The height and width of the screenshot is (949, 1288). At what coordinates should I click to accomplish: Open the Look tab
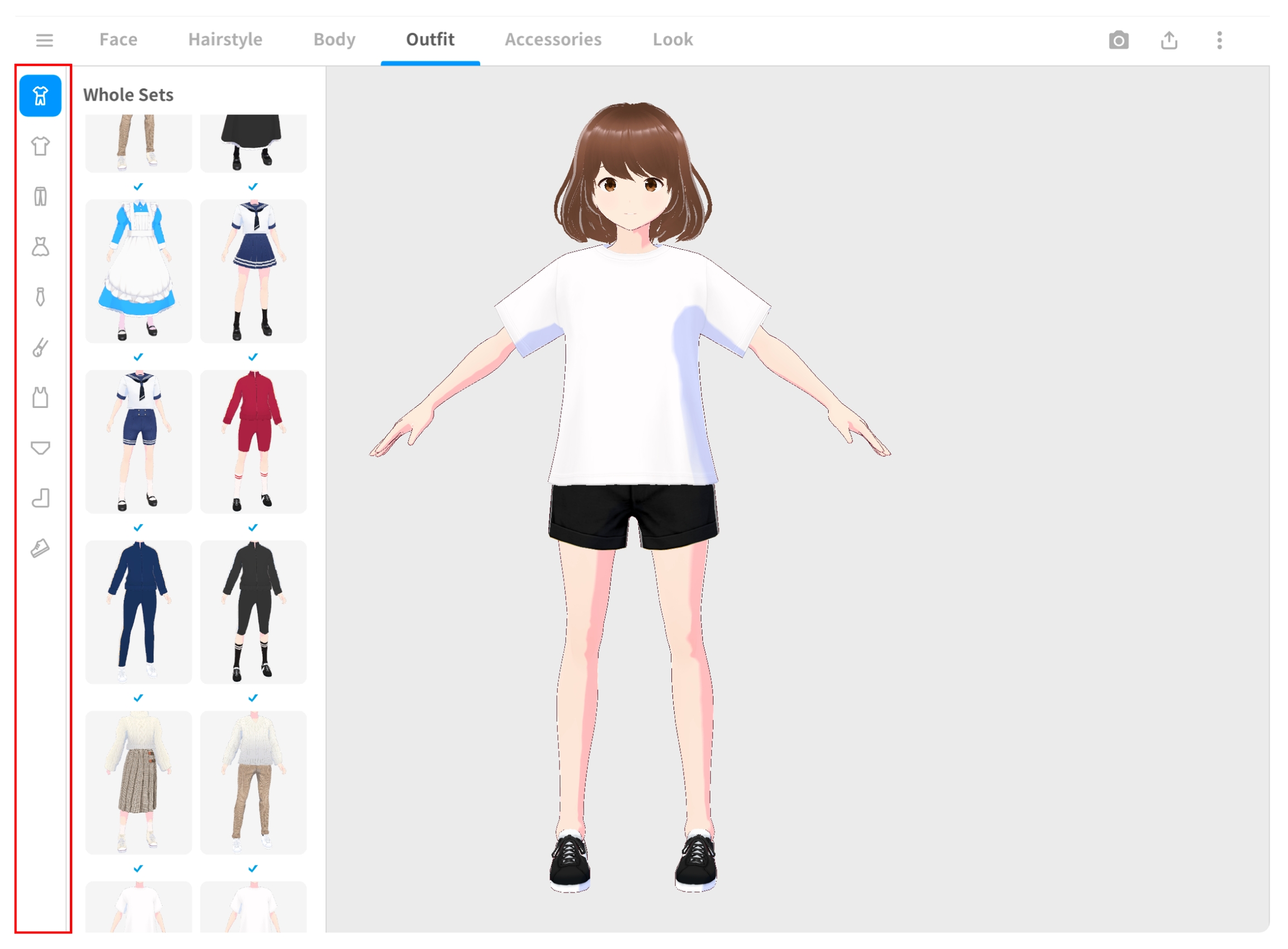(x=672, y=39)
